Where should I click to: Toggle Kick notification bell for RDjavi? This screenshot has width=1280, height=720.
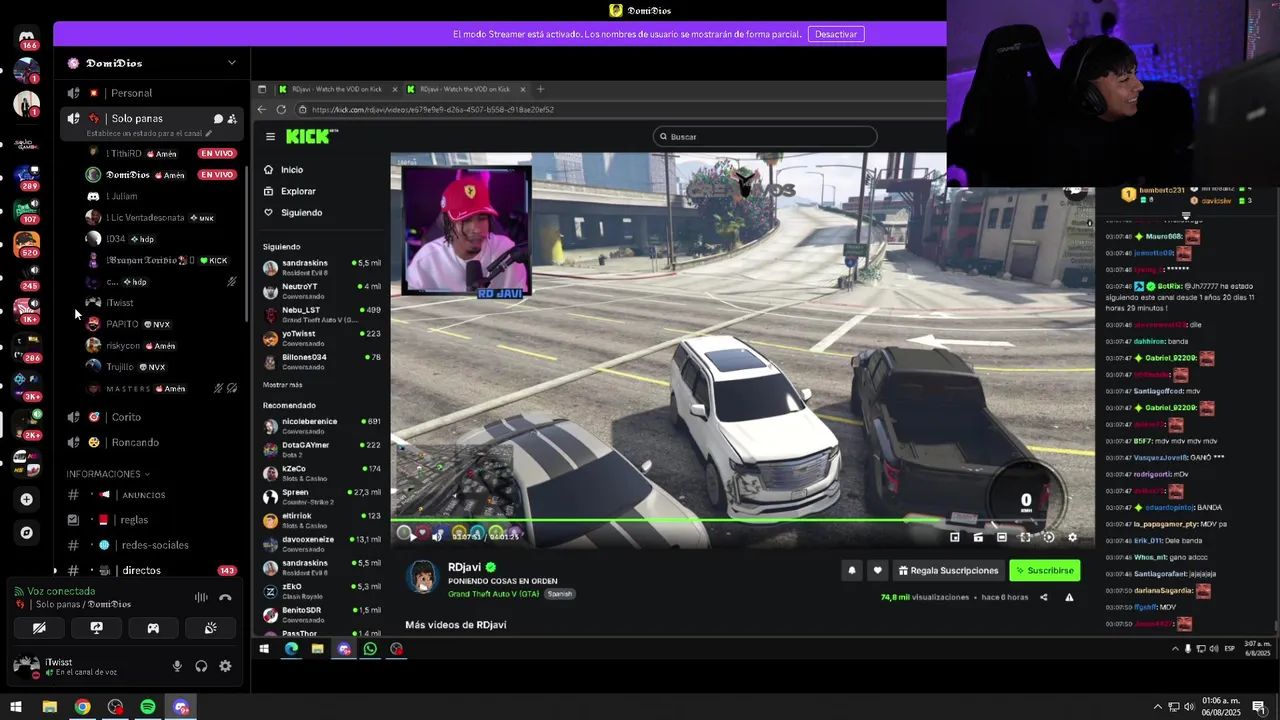coord(852,570)
